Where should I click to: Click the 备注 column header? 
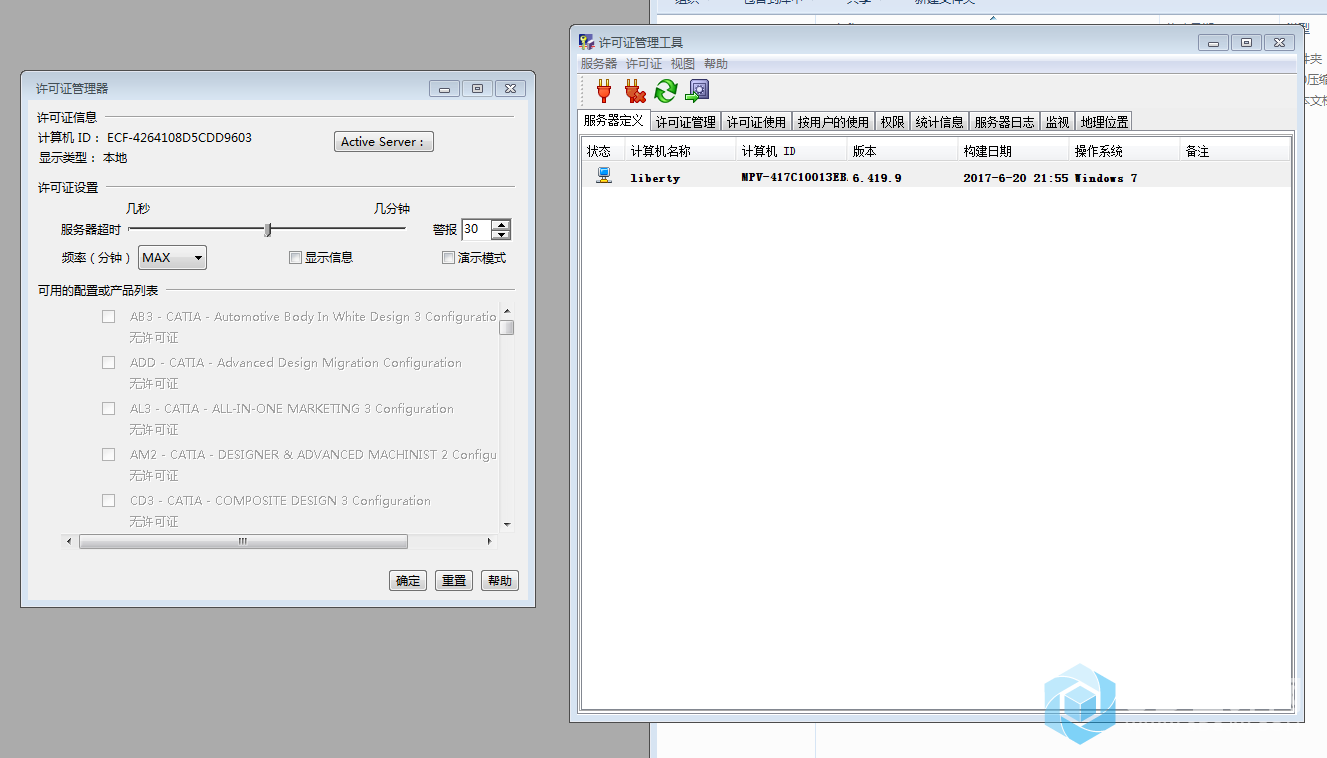[x=1236, y=151]
